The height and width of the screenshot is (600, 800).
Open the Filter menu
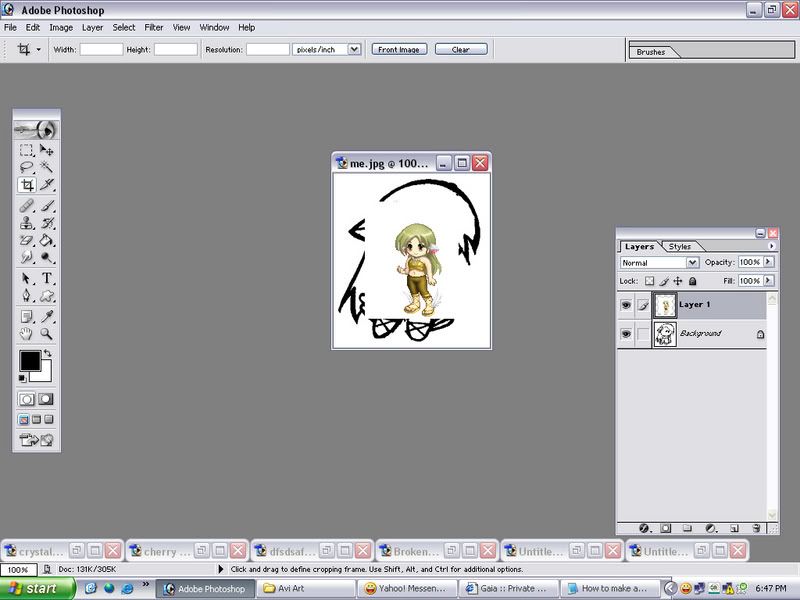point(154,28)
